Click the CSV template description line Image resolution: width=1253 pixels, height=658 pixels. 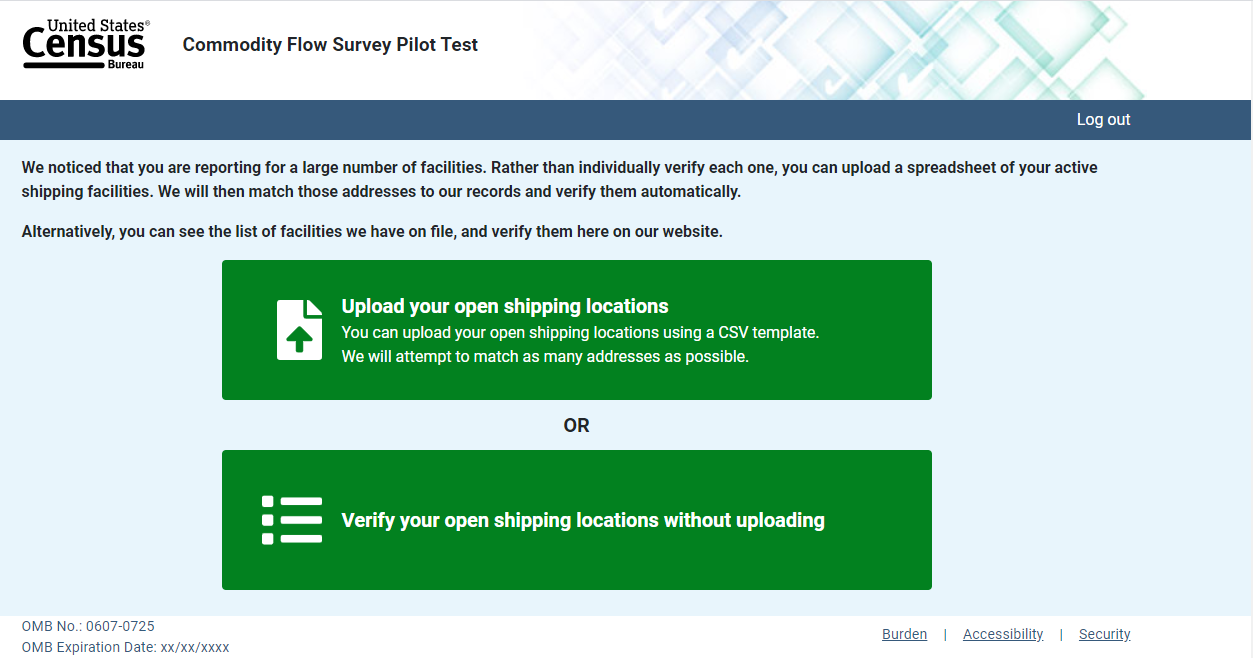click(580, 332)
